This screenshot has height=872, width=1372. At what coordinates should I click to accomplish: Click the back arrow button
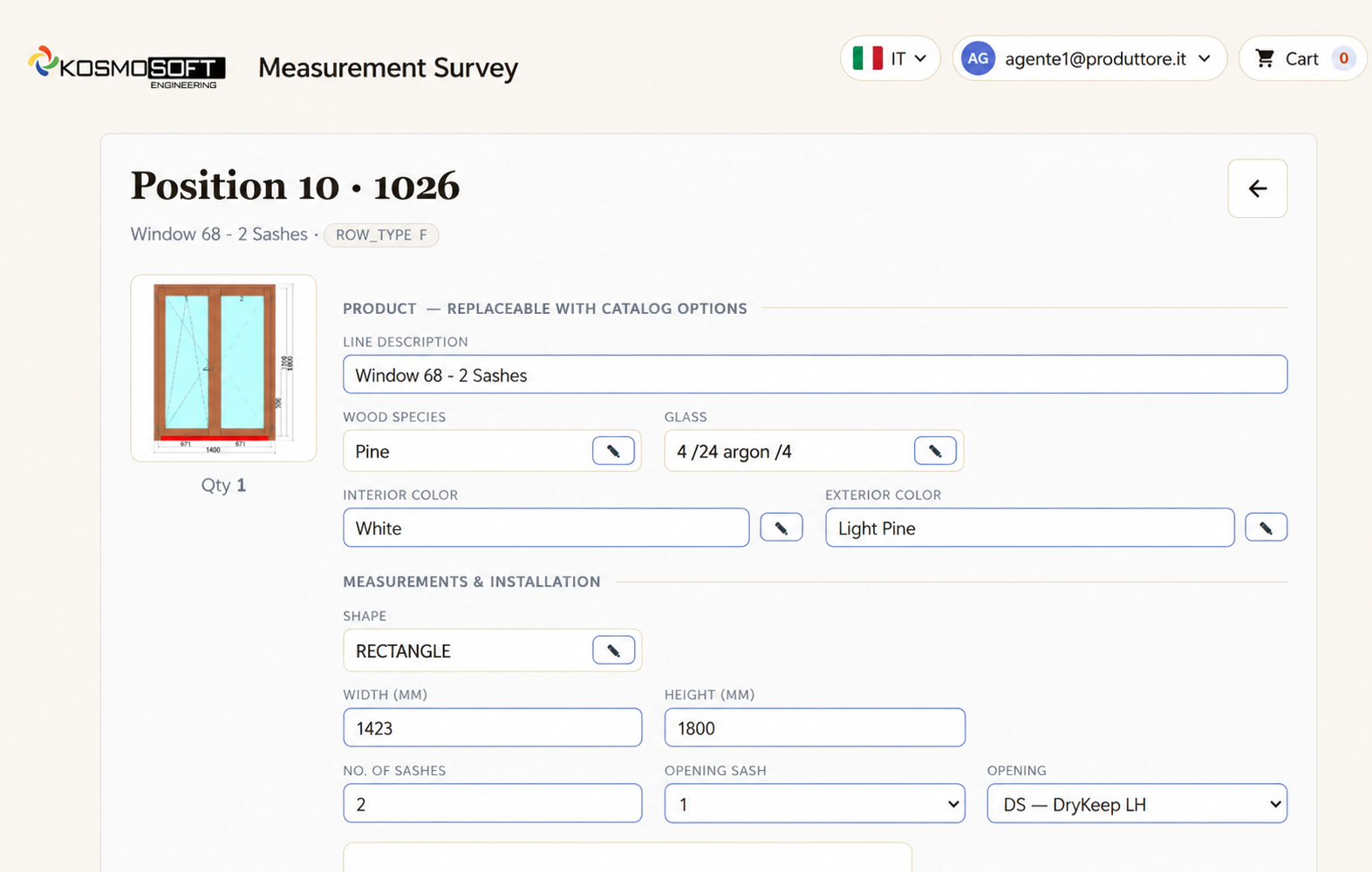click(x=1257, y=188)
